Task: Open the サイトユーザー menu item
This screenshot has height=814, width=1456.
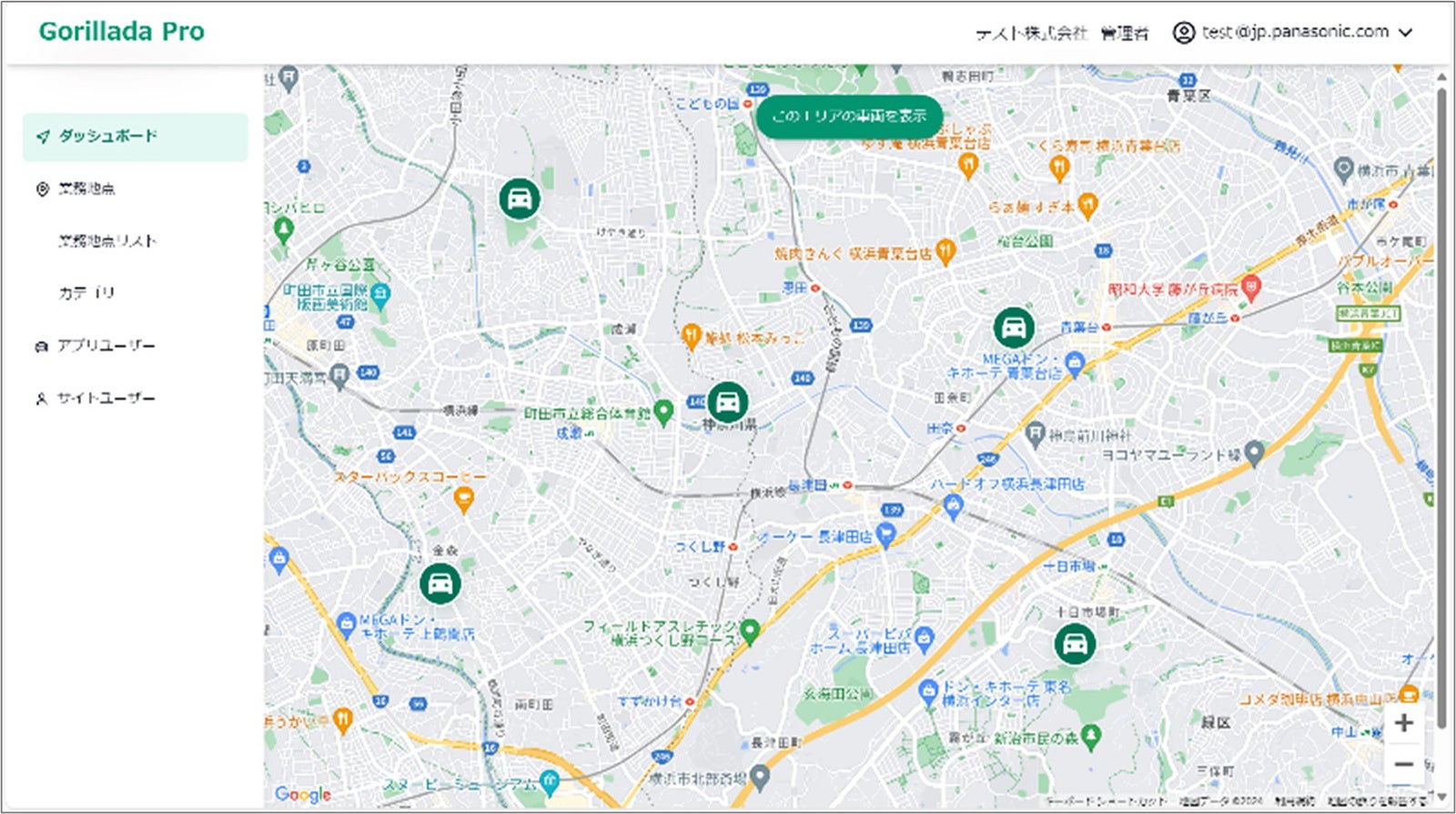Action: tap(106, 398)
